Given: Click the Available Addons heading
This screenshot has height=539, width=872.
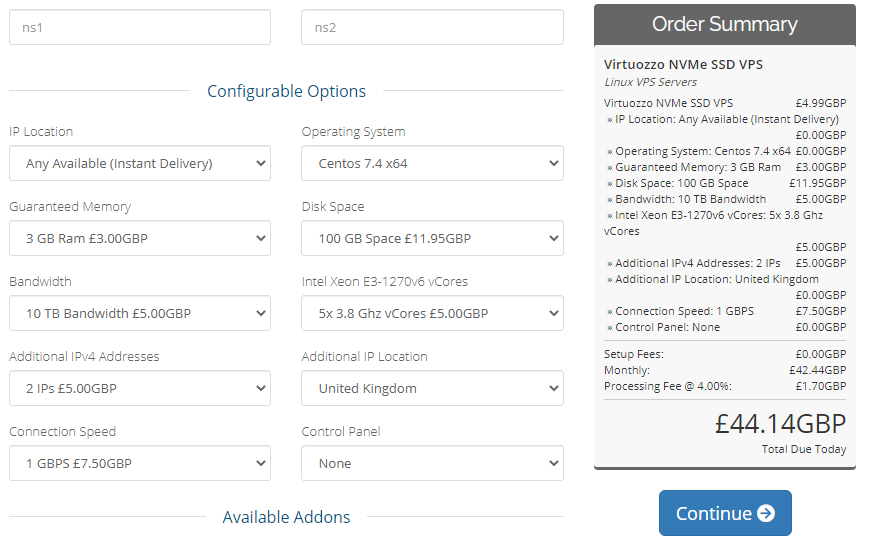Looking at the screenshot, I should point(286,517).
